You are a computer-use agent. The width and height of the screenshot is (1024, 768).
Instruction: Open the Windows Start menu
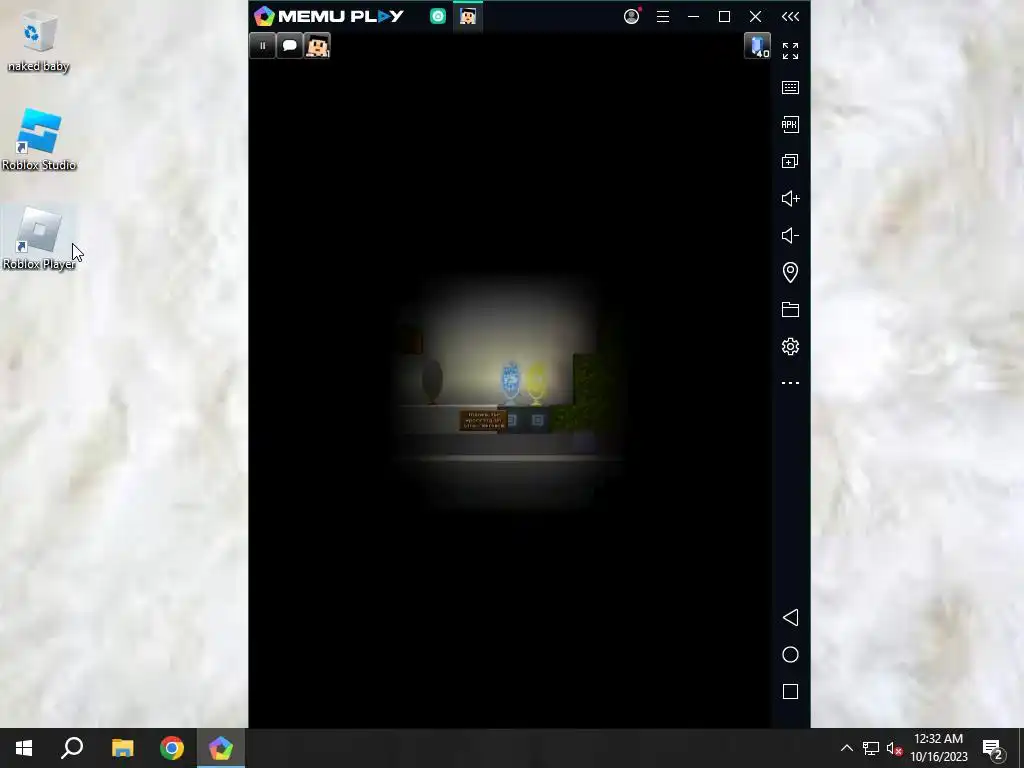tap(24, 748)
